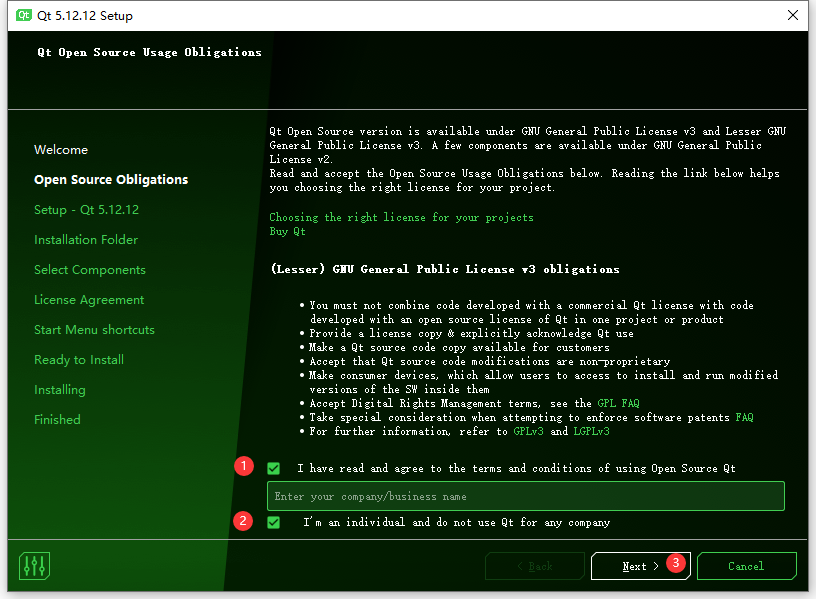Image resolution: width=816 pixels, height=599 pixels.
Task: Click the Cancel button
Action: click(x=746, y=566)
